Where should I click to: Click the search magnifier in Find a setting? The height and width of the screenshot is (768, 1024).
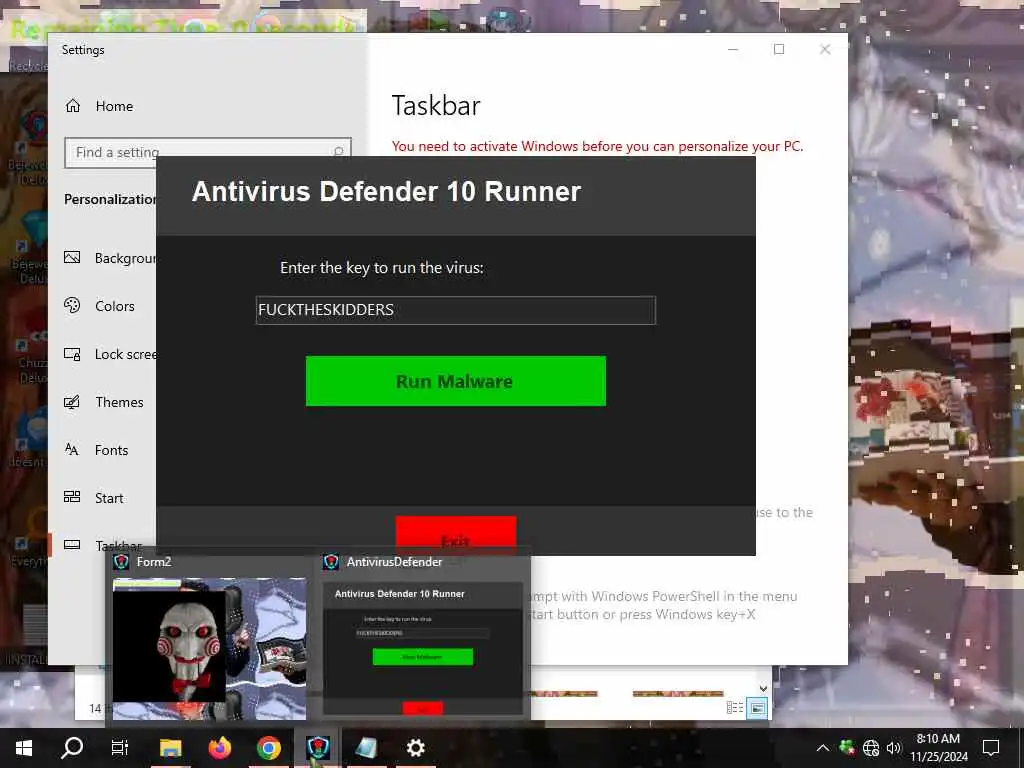point(338,152)
